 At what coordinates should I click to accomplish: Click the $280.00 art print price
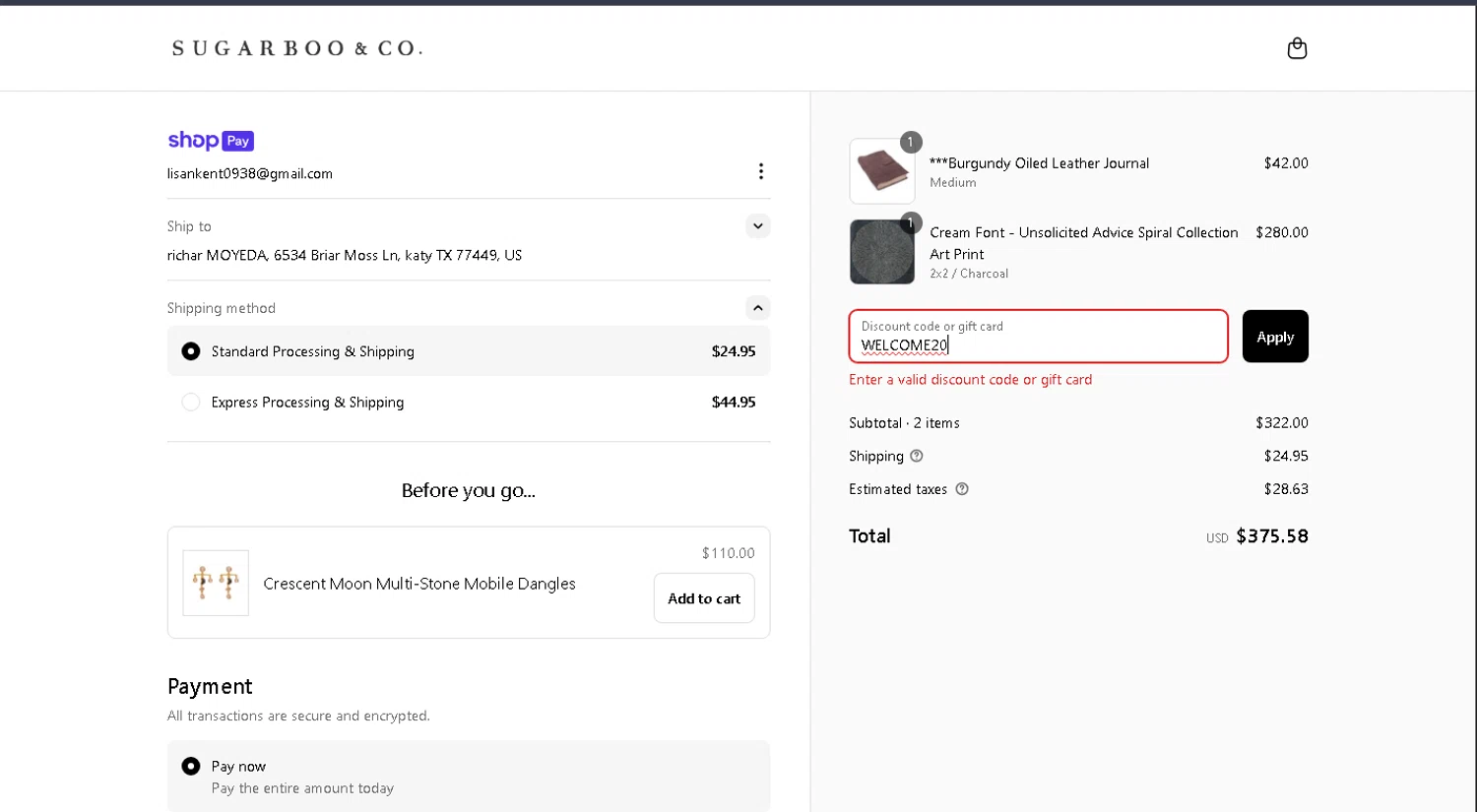[x=1282, y=232]
